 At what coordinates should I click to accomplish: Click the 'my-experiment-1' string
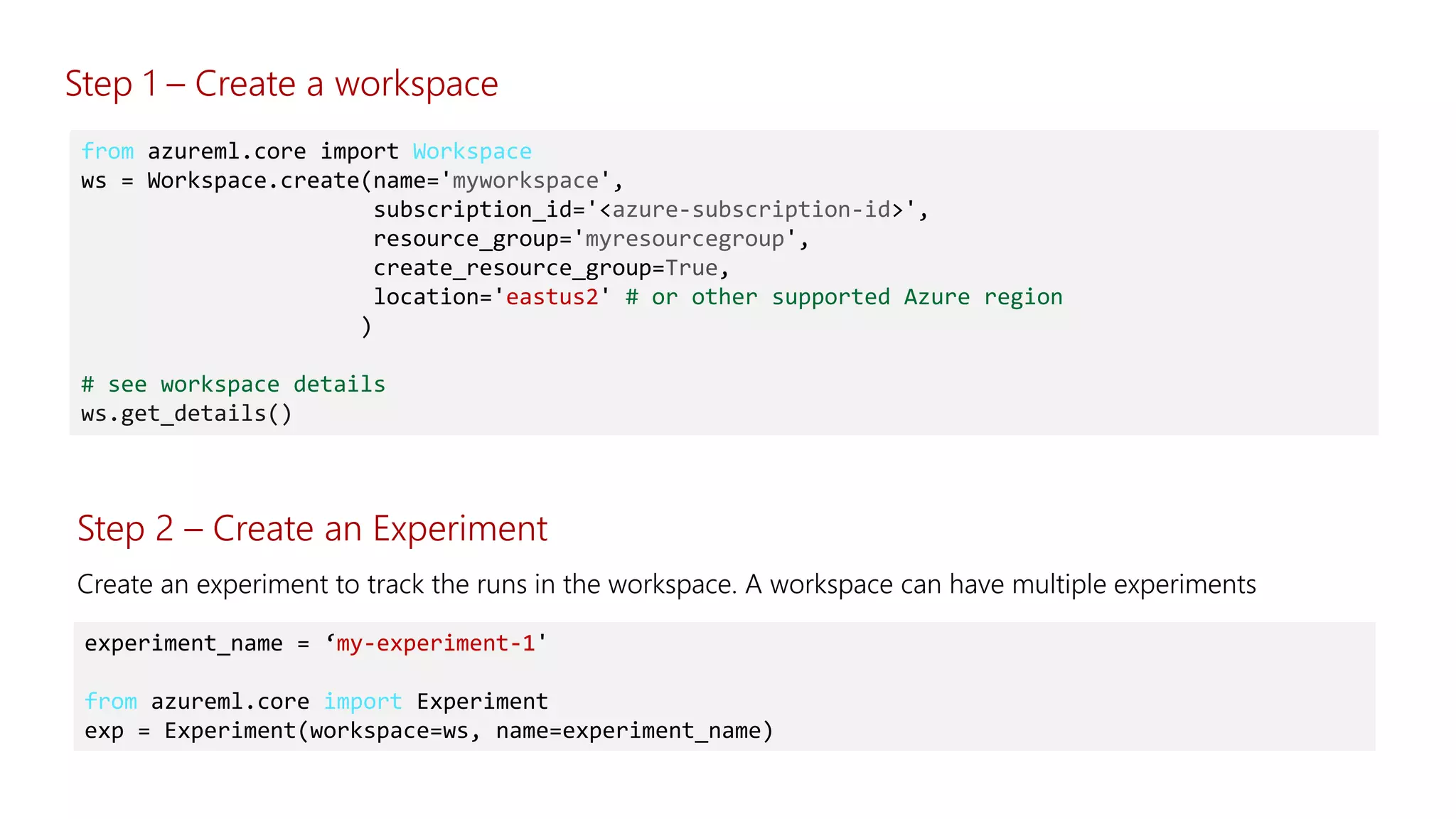[436, 643]
